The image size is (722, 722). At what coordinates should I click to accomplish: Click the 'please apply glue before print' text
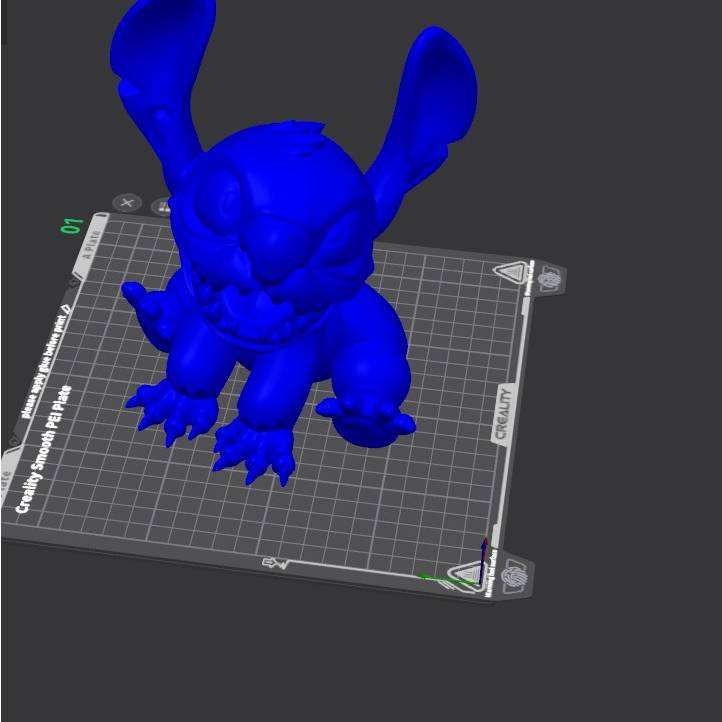44,366
